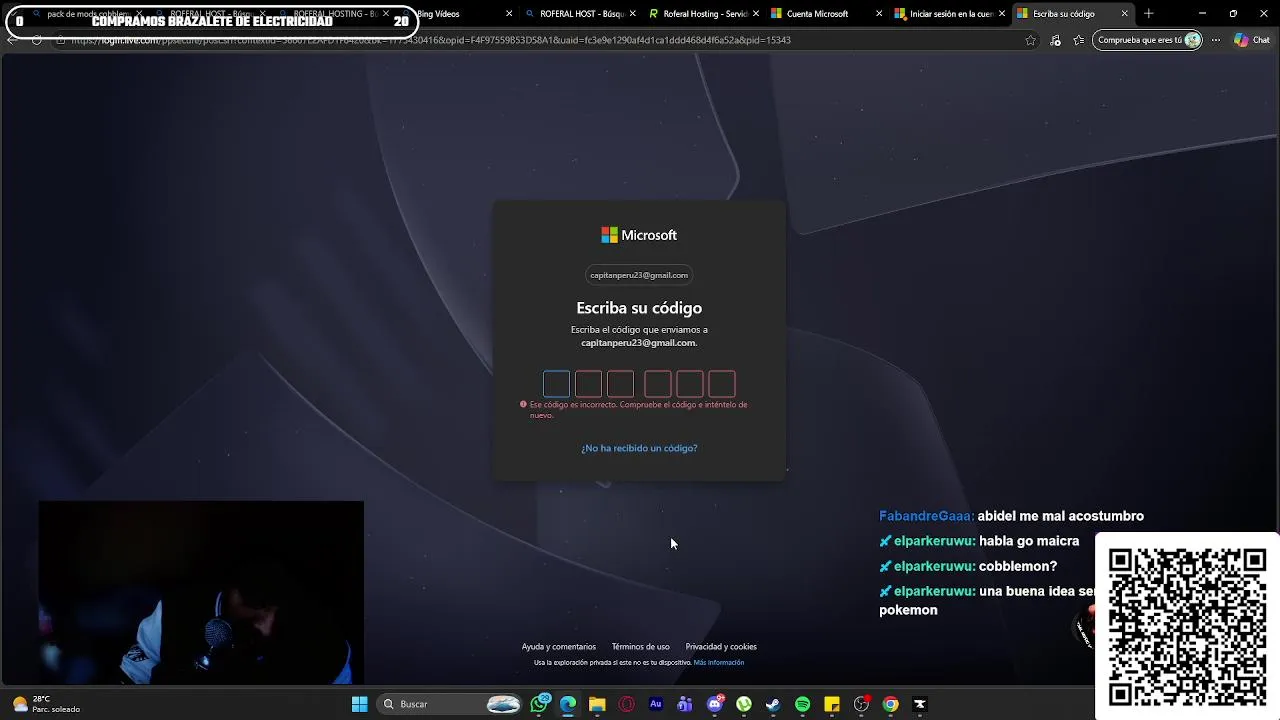Click the browser address bar URL
Viewport: 1280px width, 720px height.
pos(430,40)
